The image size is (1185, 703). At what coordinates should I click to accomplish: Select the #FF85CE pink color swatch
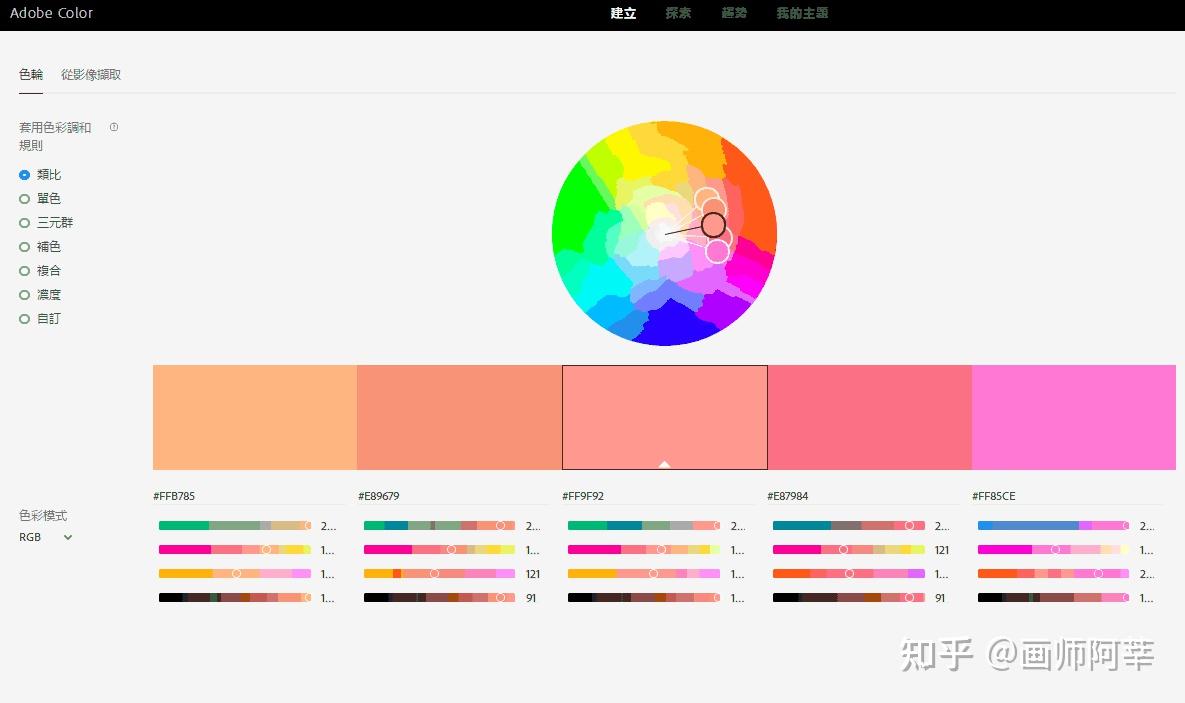click(1074, 417)
